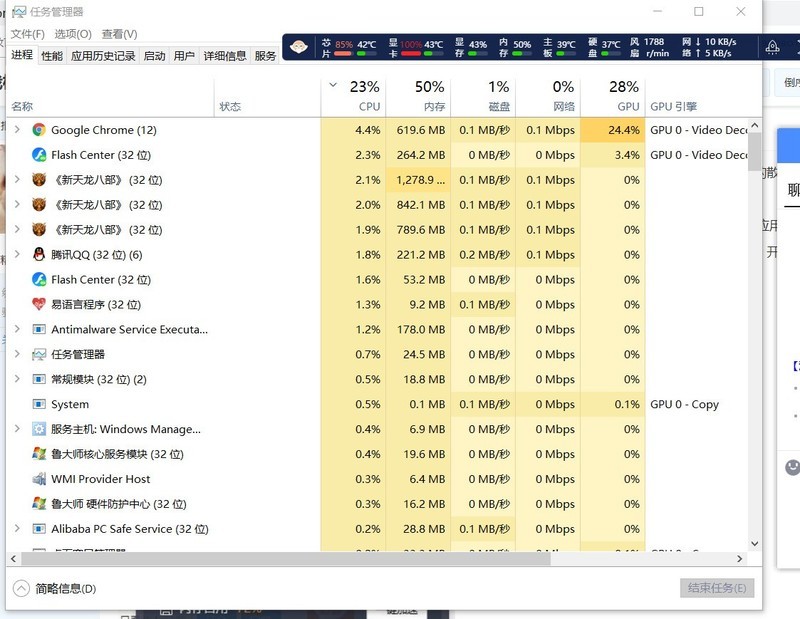Image resolution: width=800 pixels, height=619 pixels.
Task: Click the 新天龙八部 icon in the 842.1 MB row
Action: (39, 205)
